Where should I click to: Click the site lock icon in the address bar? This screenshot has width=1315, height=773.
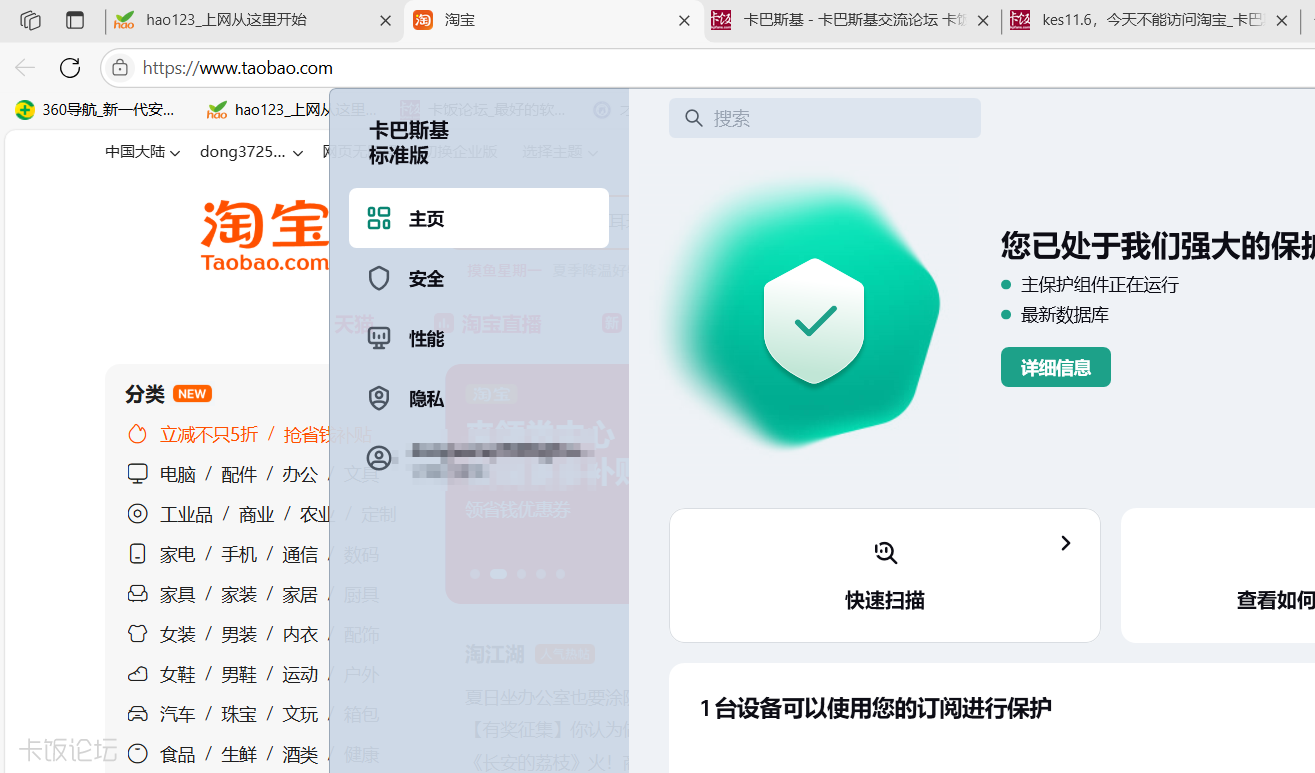tap(120, 68)
